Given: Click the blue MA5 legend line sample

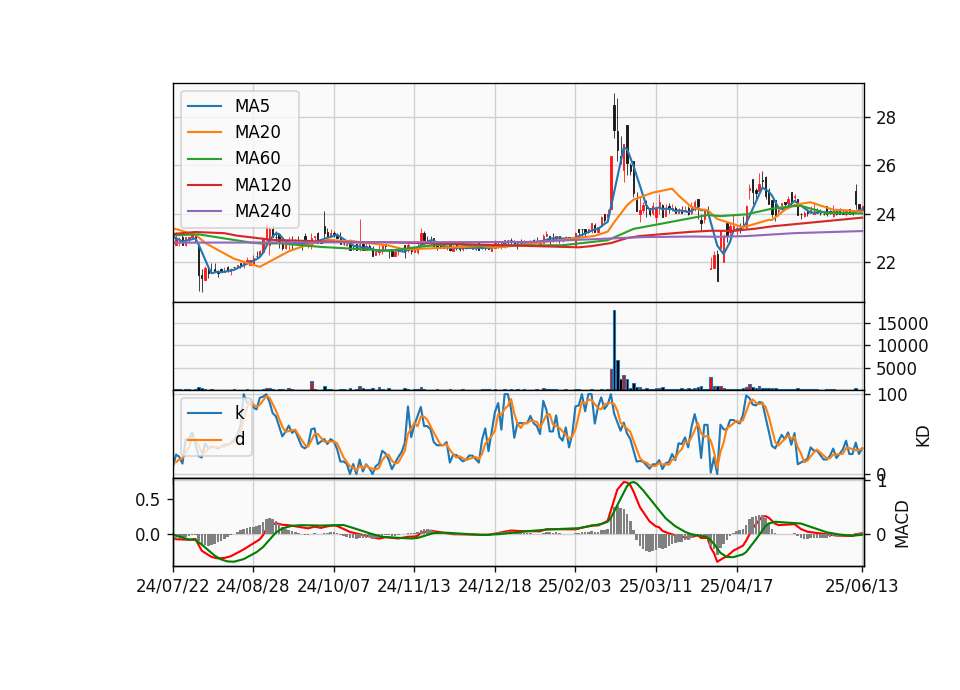Looking at the screenshot, I should point(204,106).
